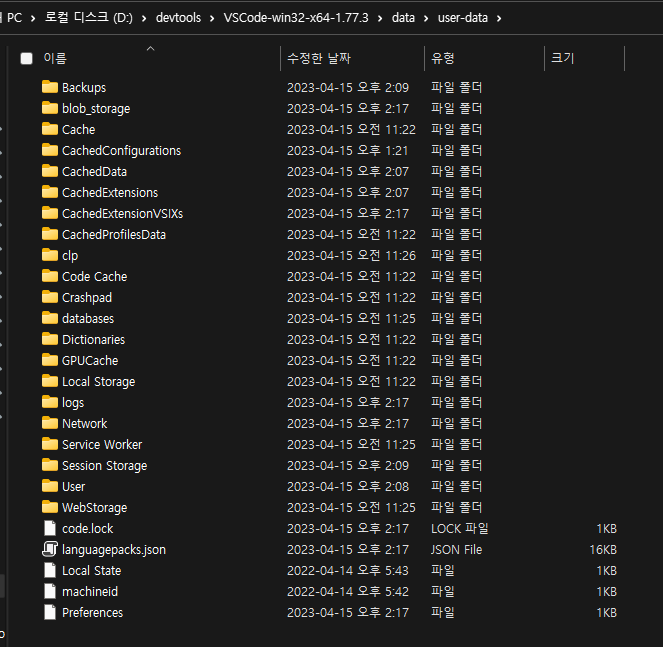Navigate to PC in the address bar
This screenshot has height=647, width=663.
14,18
